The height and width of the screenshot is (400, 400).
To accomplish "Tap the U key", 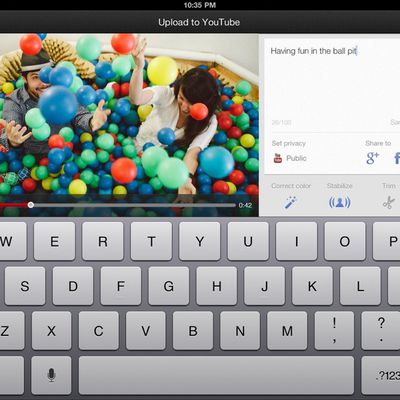I will 248,241.
